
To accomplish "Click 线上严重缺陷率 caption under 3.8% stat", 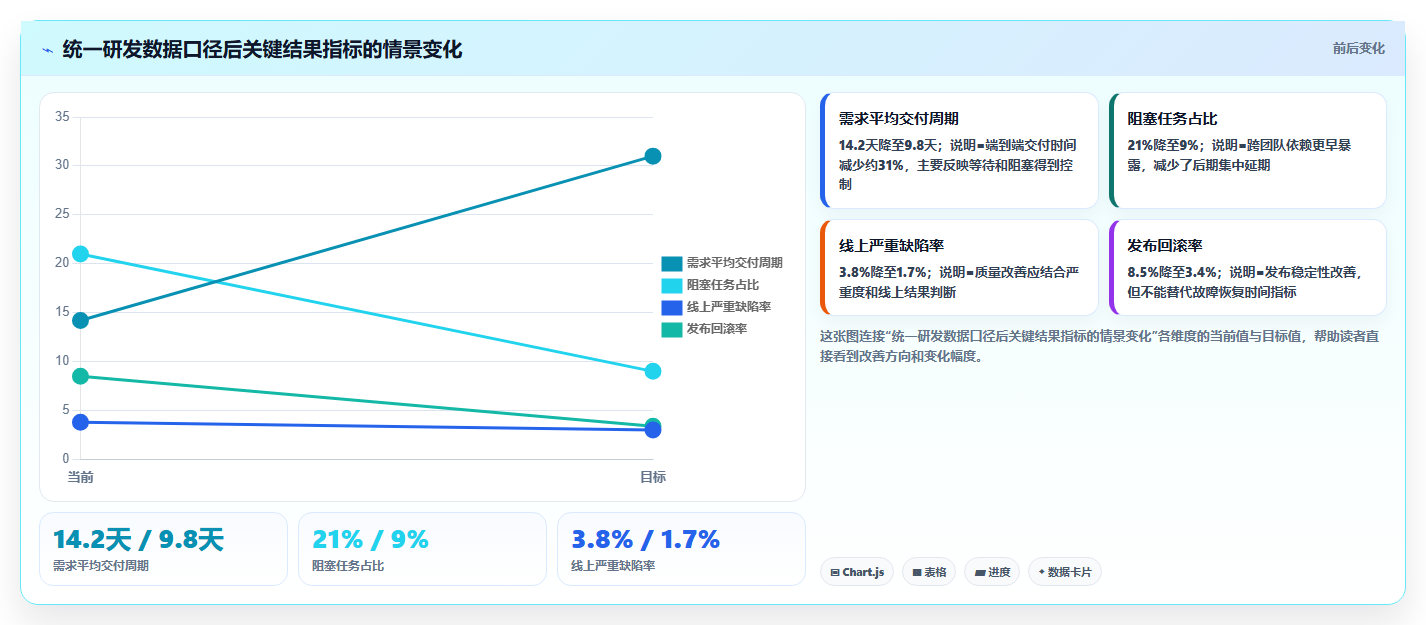I will point(613,566).
